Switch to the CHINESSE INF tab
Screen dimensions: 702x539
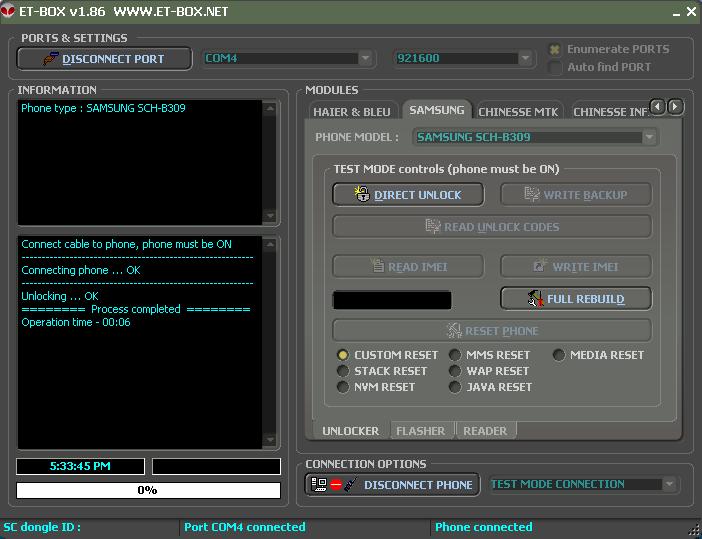tap(610, 111)
